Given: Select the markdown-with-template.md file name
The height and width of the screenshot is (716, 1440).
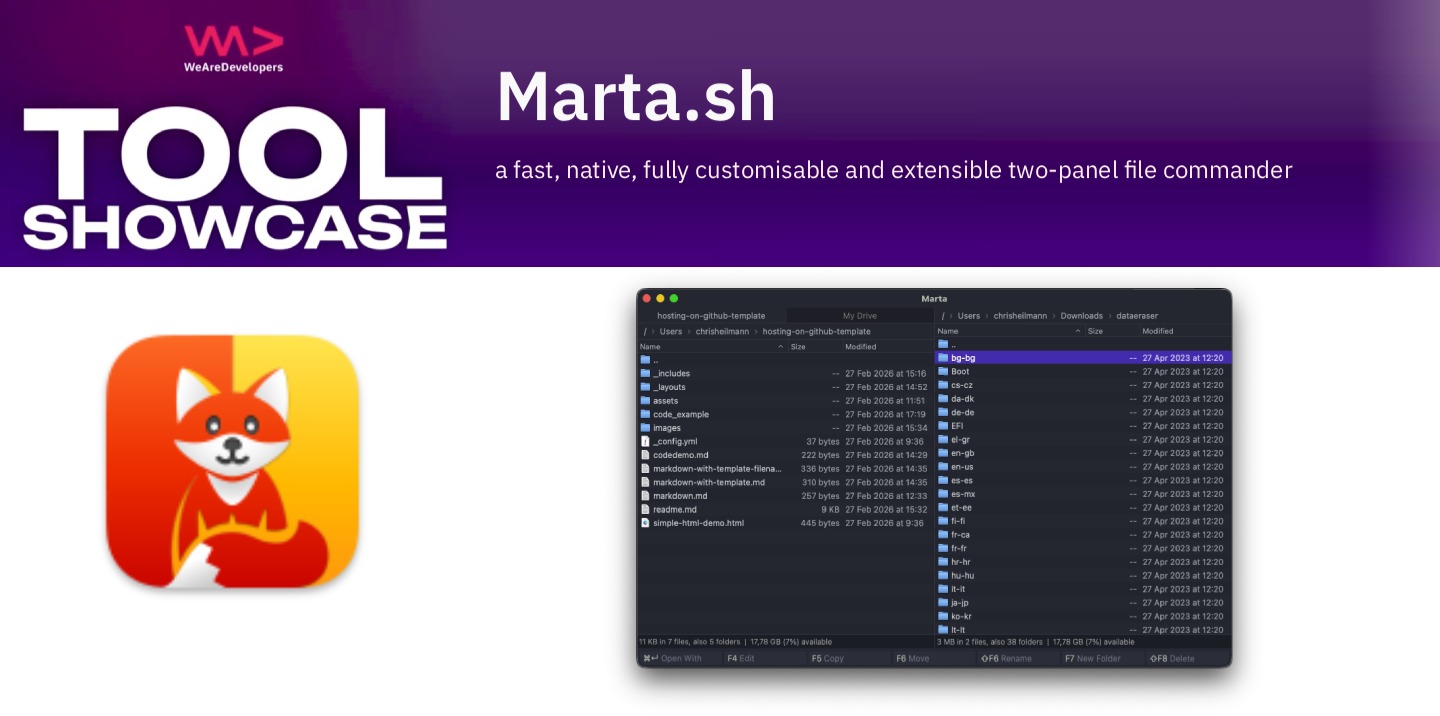Looking at the screenshot, I should (709, 482).
